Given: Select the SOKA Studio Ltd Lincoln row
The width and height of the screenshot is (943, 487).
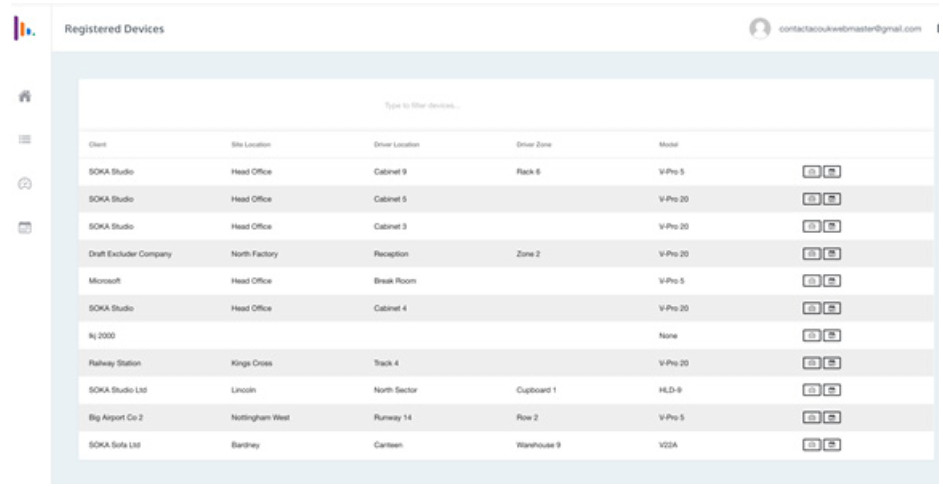Looking at the screenshot, I should [x=400, y=390].
